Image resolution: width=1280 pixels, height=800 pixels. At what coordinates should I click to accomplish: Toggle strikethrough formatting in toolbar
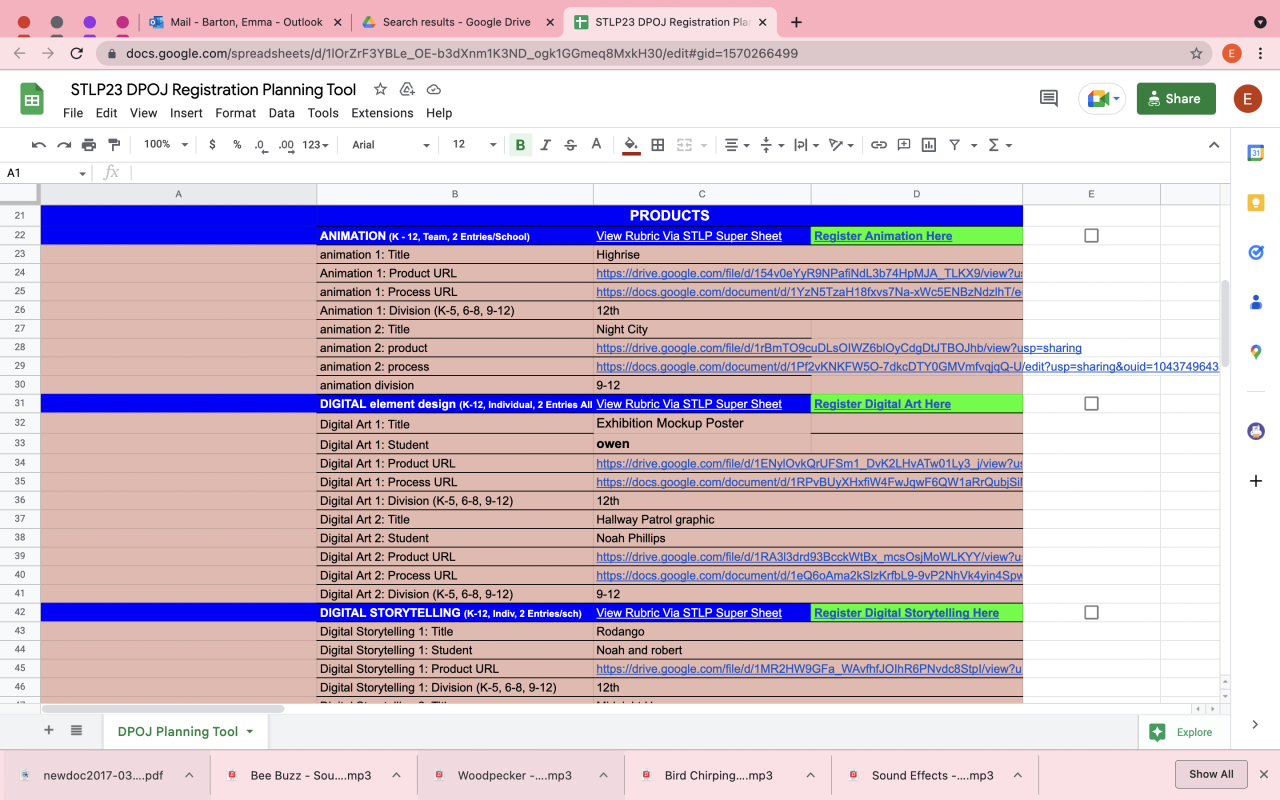pyautogui.click(x=571, y=145)
